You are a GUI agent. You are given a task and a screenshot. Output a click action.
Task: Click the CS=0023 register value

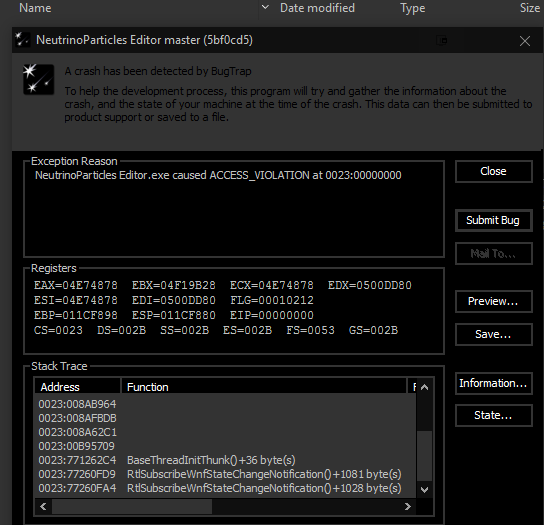(x=58, y=330)
